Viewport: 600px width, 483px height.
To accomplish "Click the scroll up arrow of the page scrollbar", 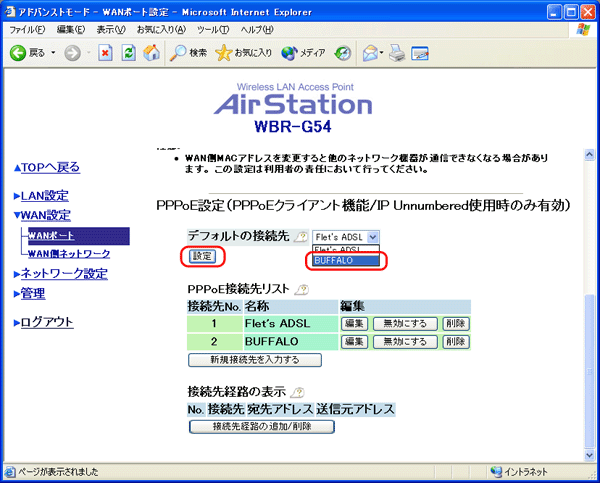I will tap(590, 154).
